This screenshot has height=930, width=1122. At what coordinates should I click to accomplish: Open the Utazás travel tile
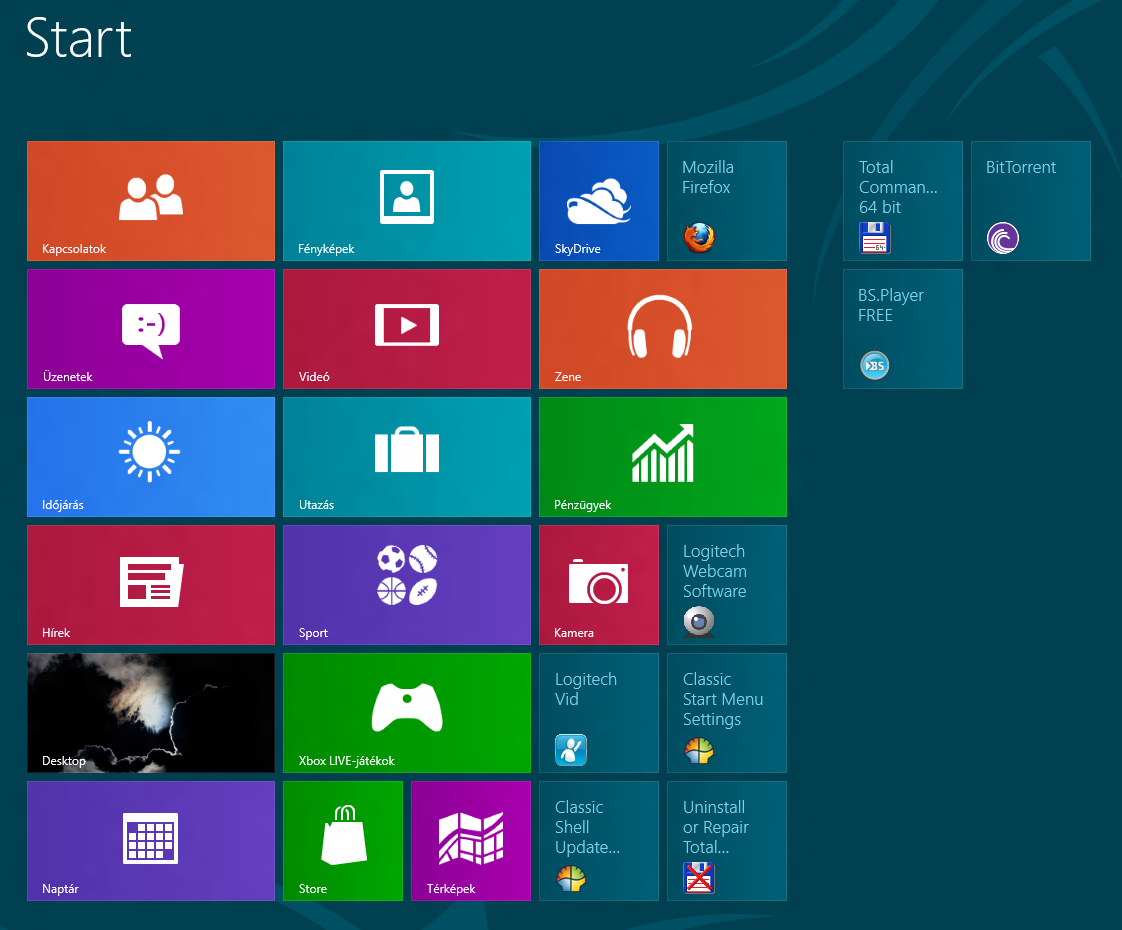click(406, 457)
